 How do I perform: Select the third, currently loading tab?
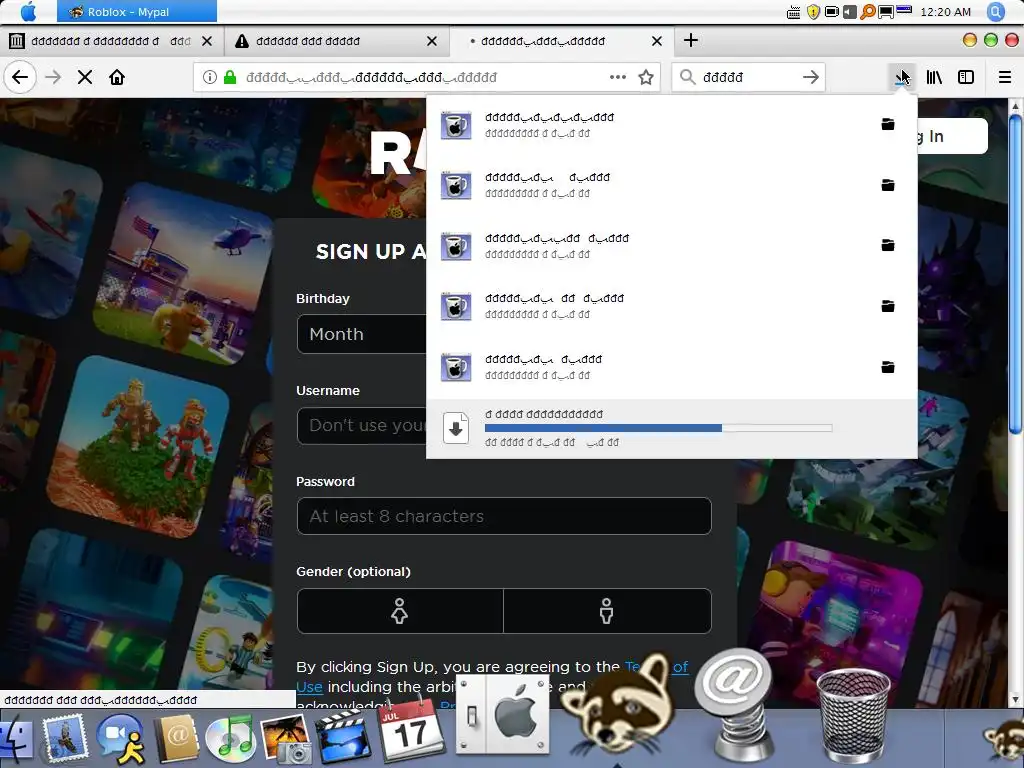pos(562,41)
